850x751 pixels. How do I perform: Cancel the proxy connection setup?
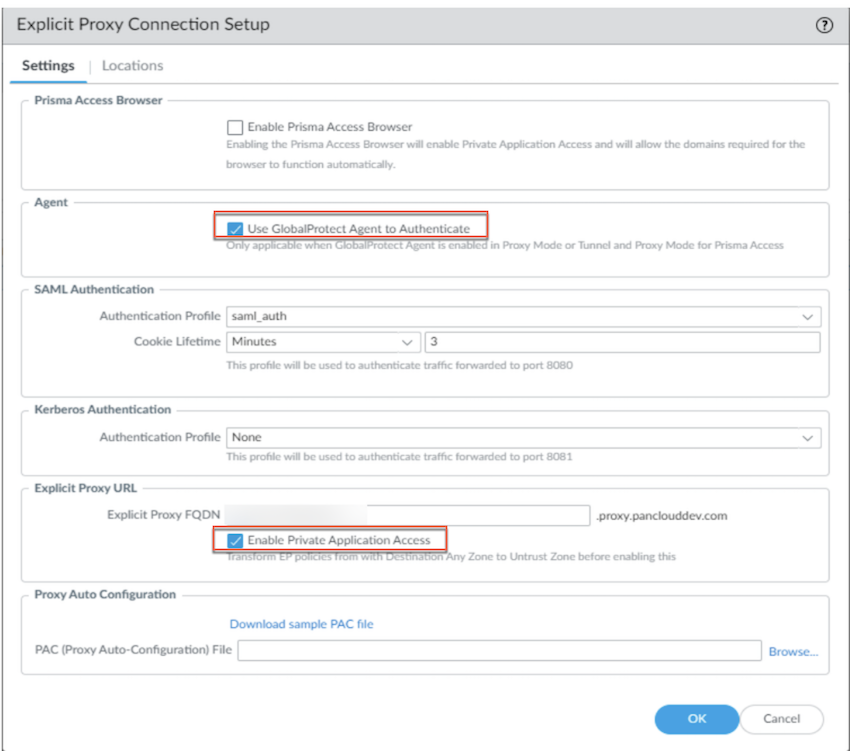pos(781,718)
